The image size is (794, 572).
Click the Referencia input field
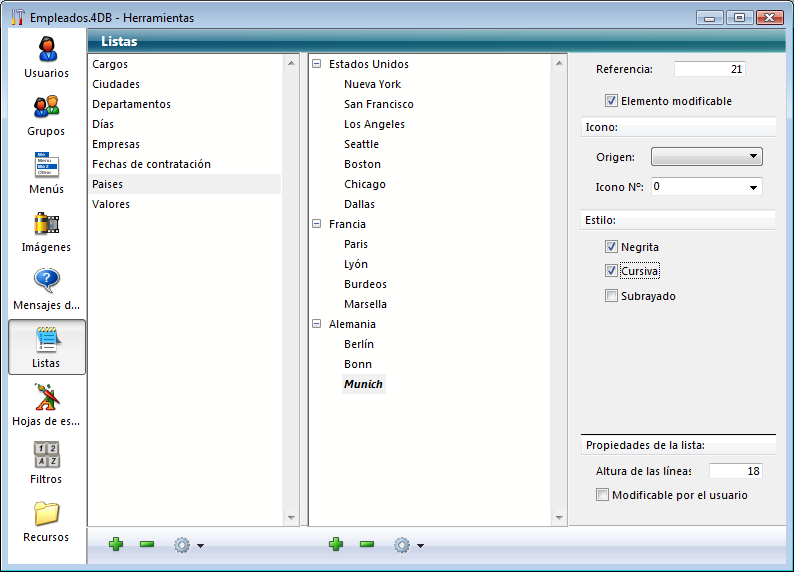click(709, 69)
